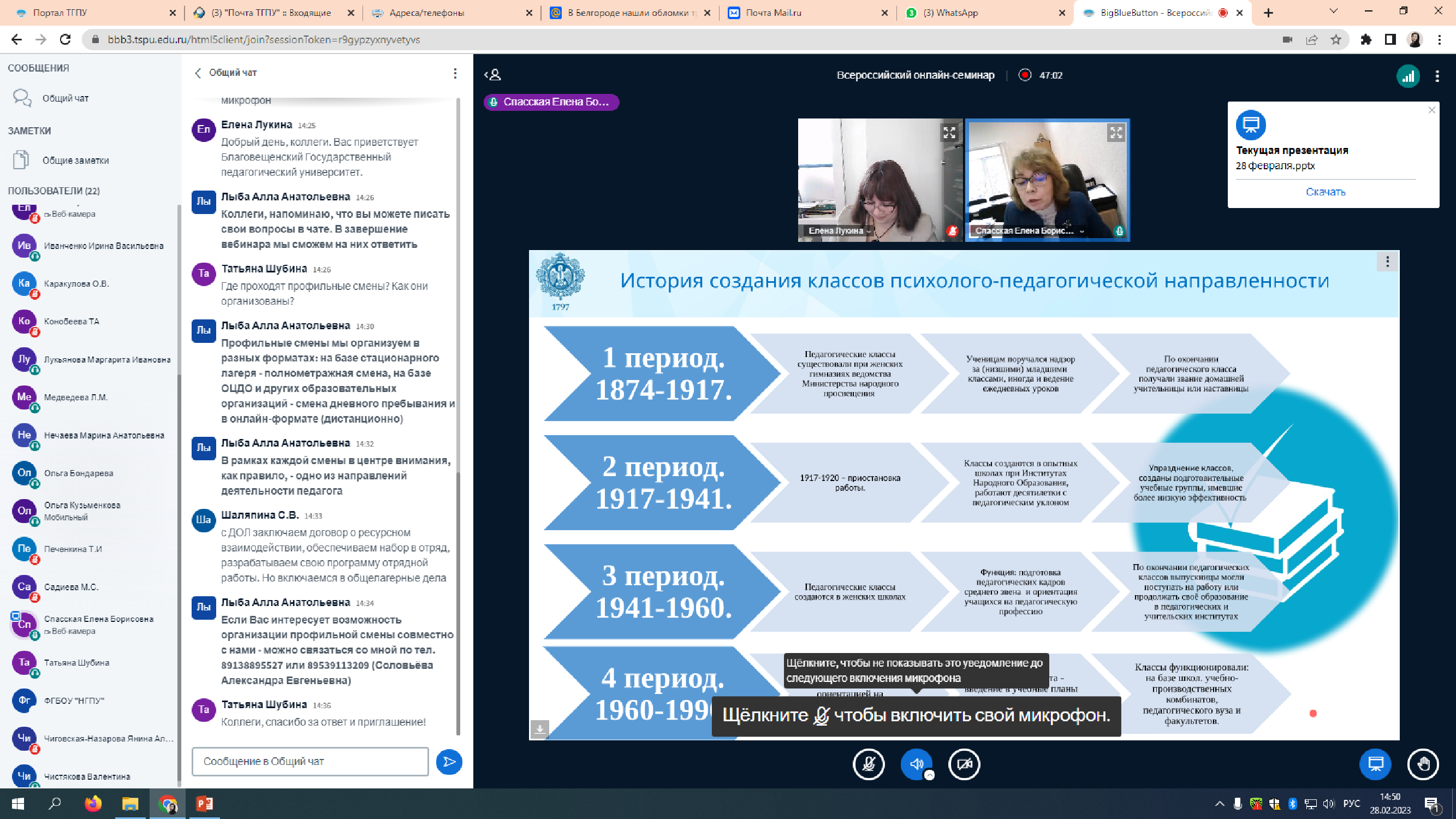Click the talking indicator Спасская Елена Бо…

551,102
